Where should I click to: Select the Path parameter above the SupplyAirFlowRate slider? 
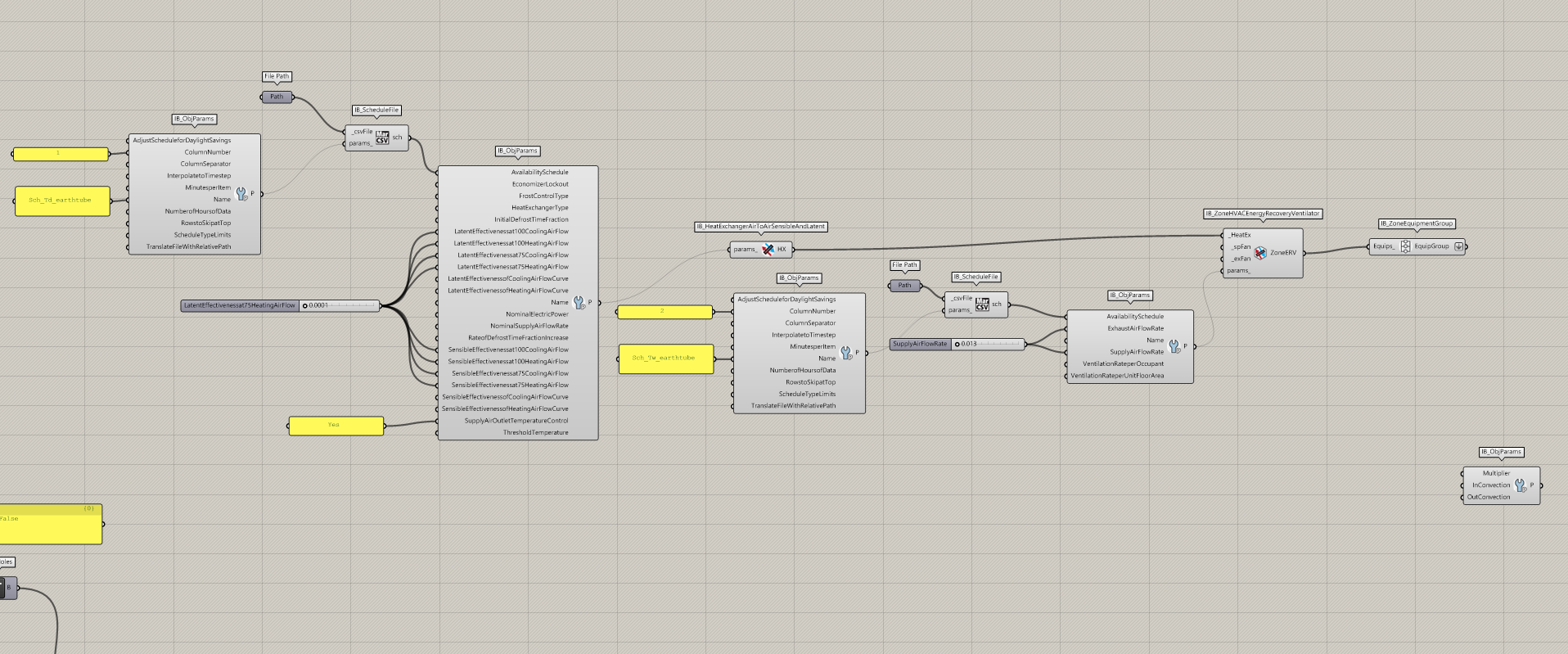coord(904,286)
